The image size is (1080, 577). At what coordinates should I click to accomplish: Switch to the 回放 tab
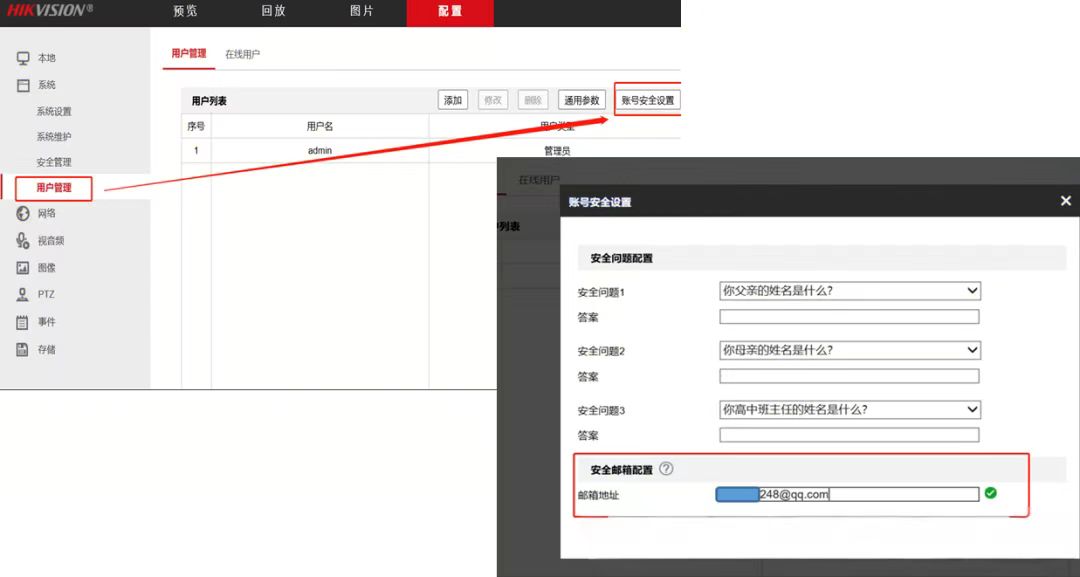(273, 11)
